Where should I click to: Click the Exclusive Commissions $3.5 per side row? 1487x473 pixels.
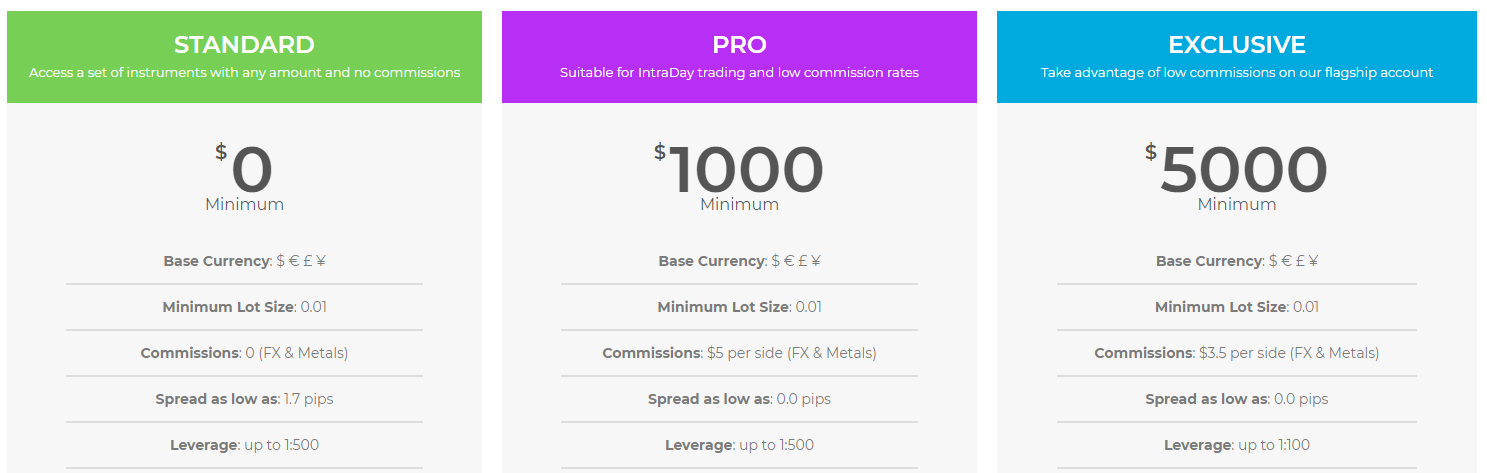coord(1237,353)
